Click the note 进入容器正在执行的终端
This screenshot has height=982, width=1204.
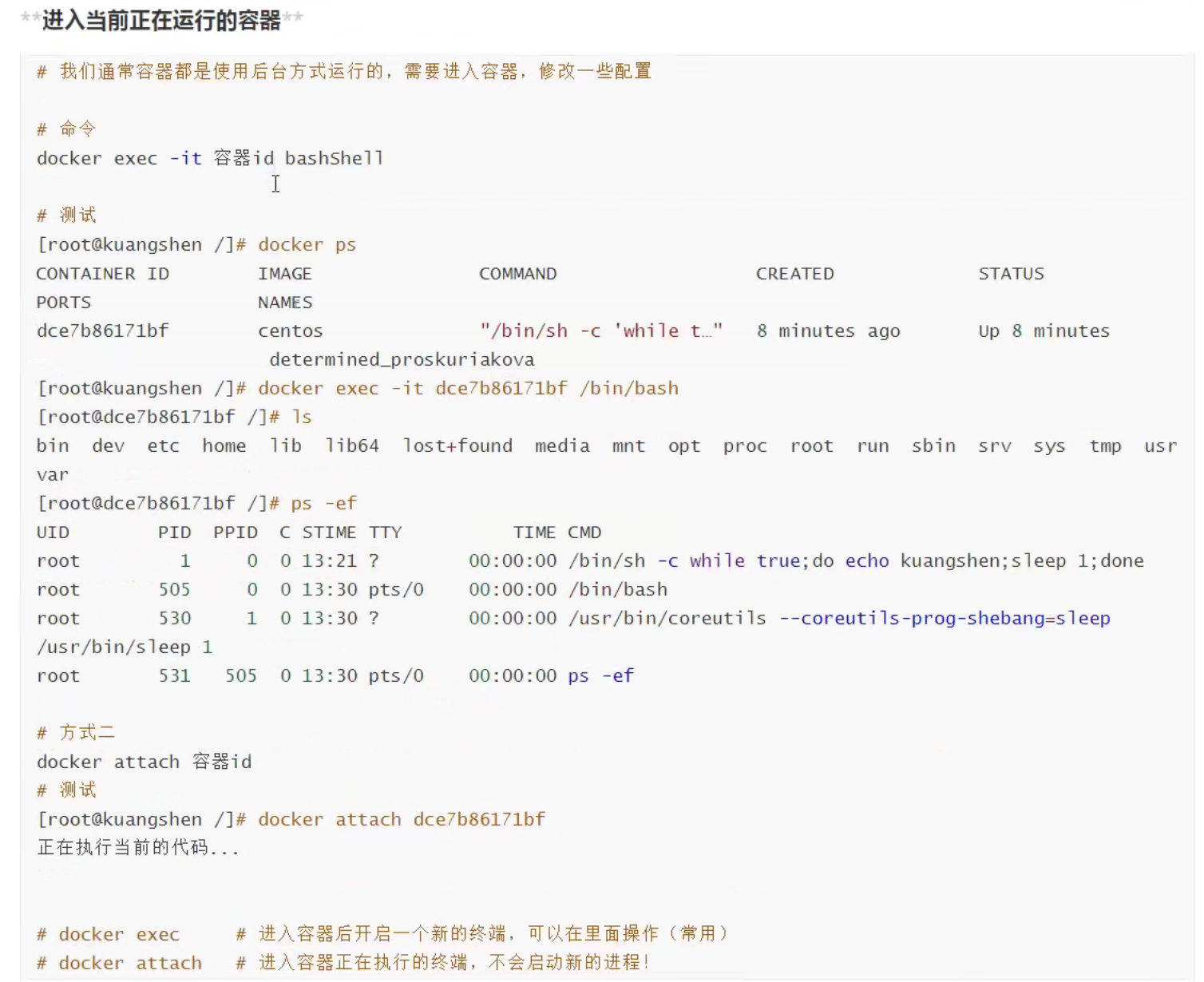pyautogui.click(x=443, y=962)
